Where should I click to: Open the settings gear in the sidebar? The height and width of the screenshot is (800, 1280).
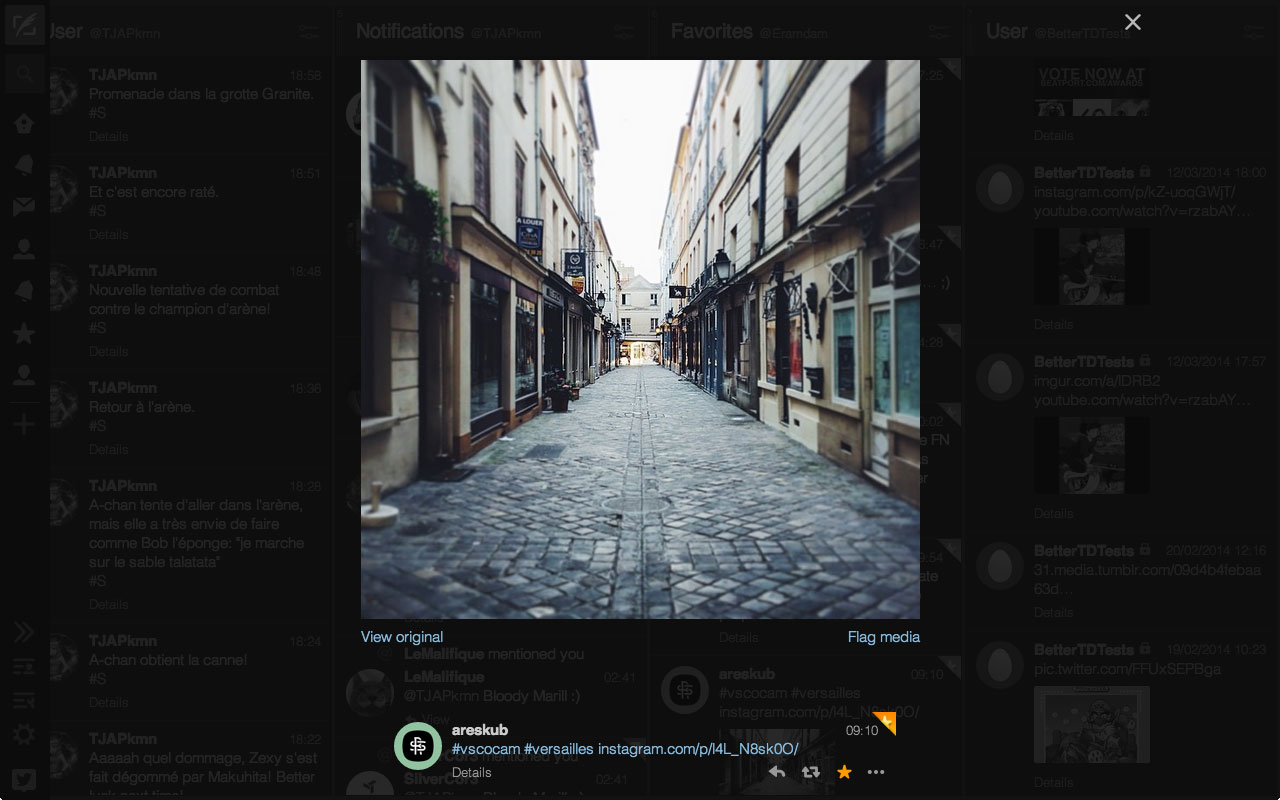pos(24,735)
